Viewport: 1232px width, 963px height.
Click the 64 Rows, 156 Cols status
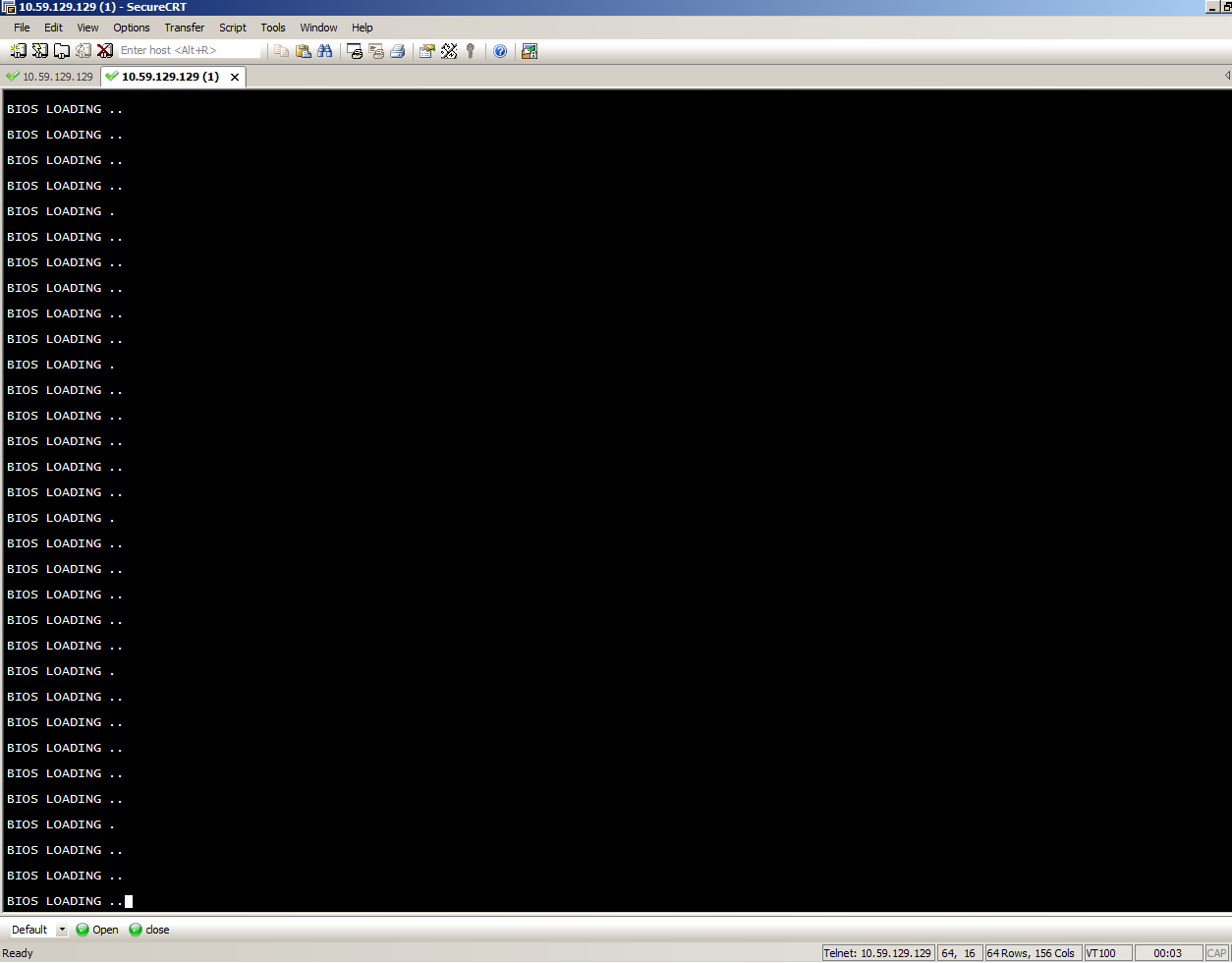[1032, 953]
